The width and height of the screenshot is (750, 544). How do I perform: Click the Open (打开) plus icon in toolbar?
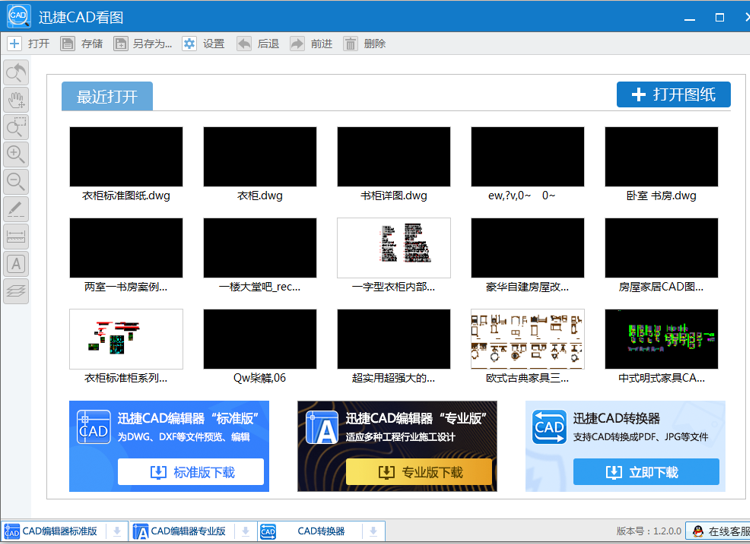(x=15, y=44)
